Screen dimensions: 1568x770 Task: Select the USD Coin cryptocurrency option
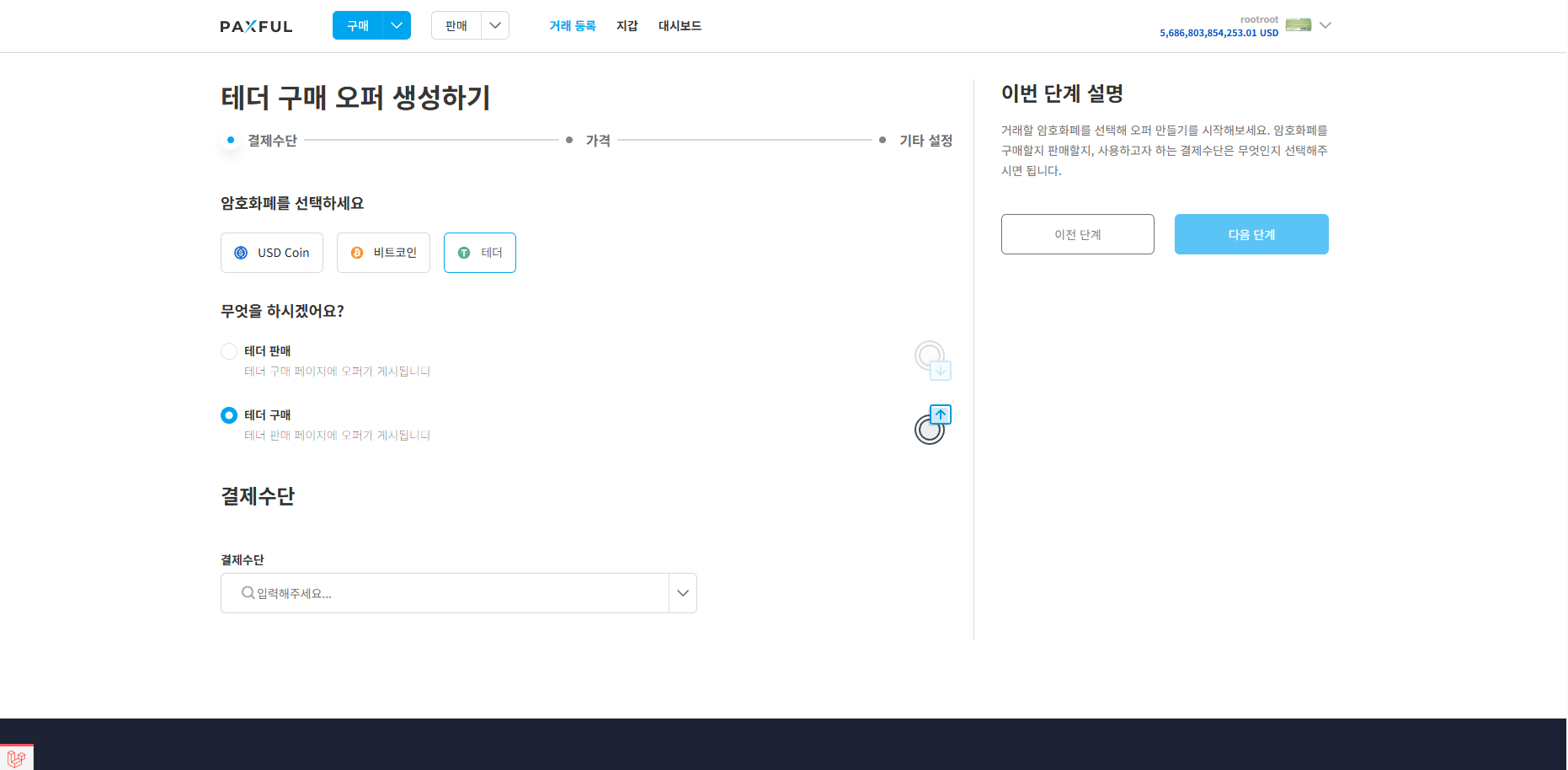[x=271, y=252]
